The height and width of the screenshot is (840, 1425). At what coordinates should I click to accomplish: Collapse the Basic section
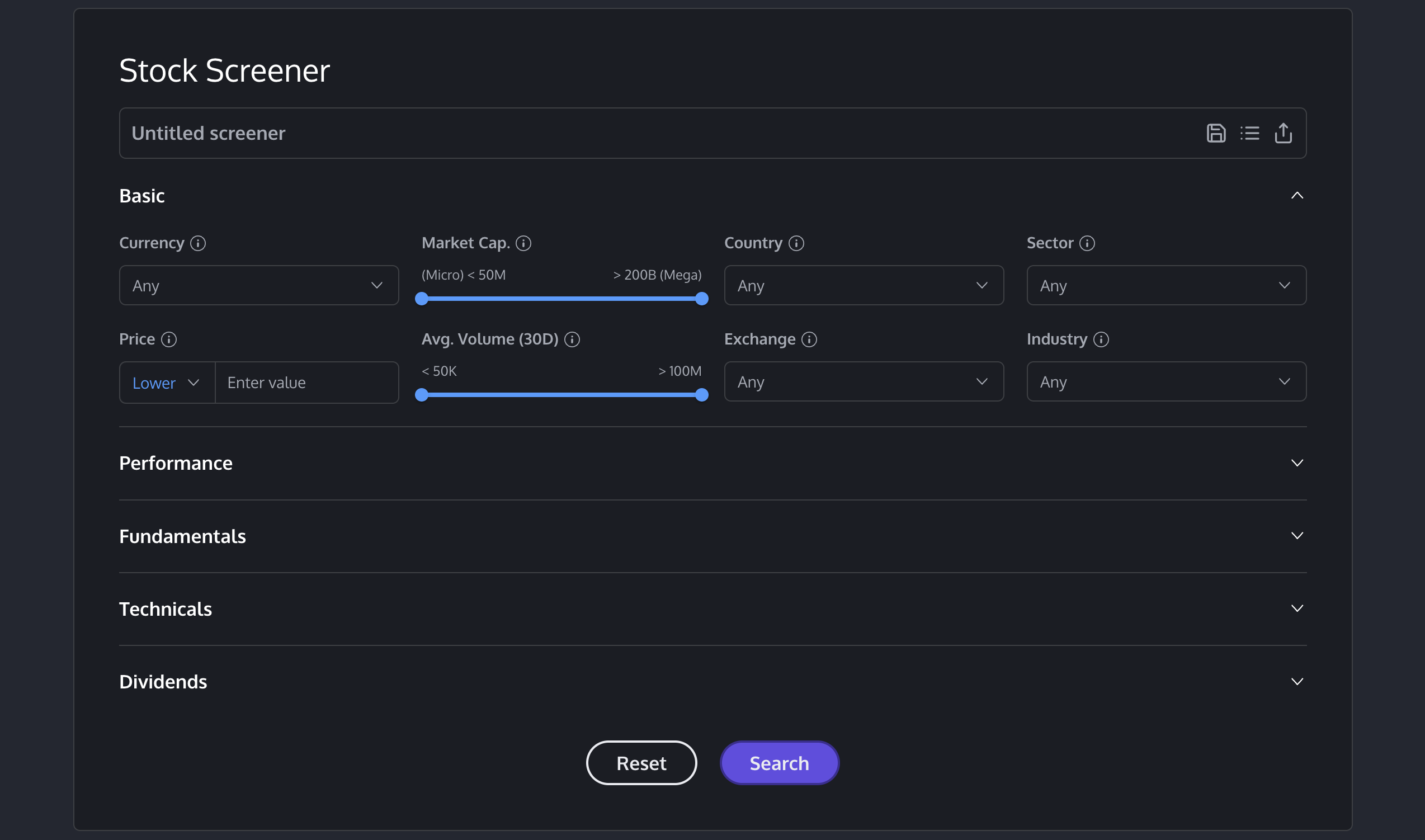coord(1297,195)
